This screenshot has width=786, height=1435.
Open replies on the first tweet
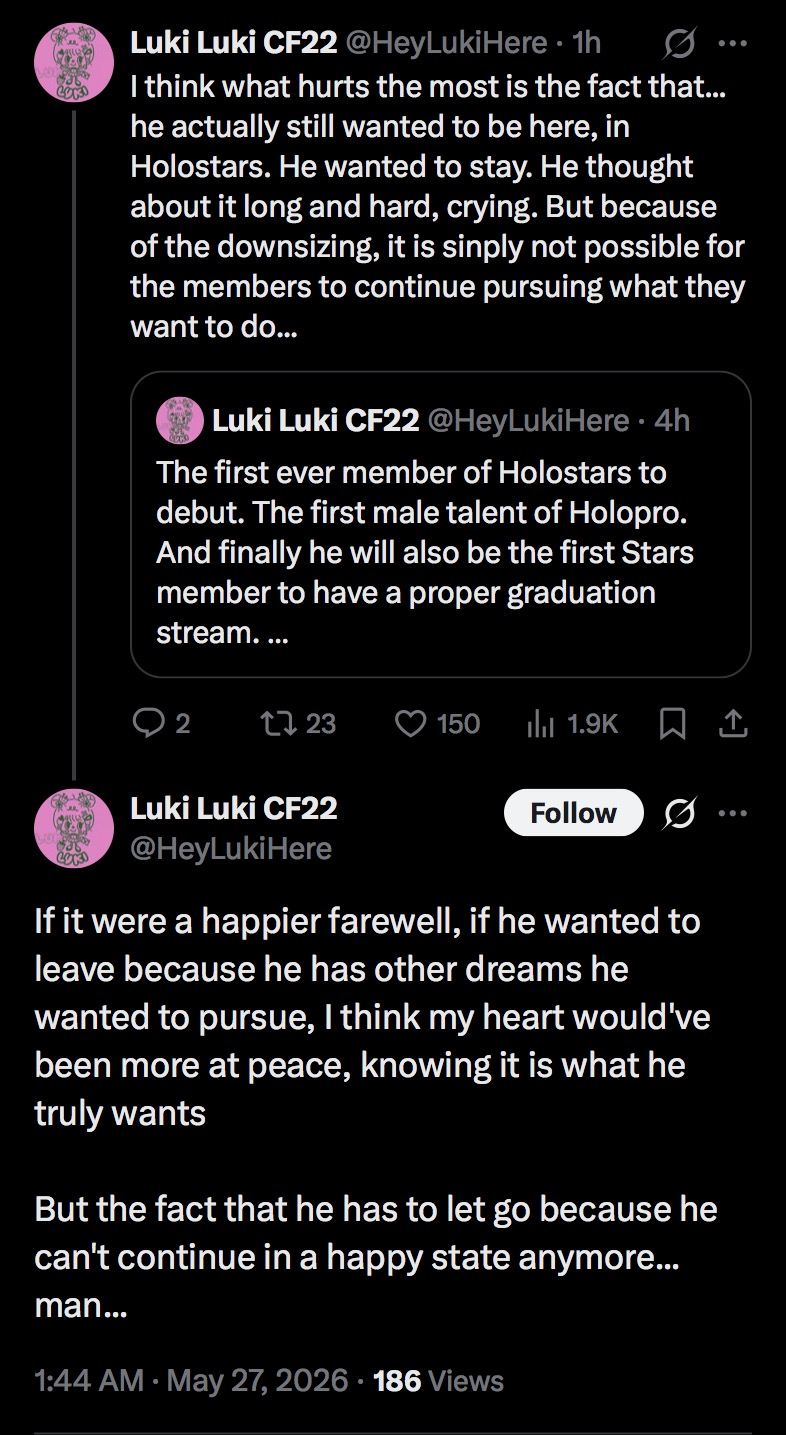pyautogui.click(x=160, y=723)
